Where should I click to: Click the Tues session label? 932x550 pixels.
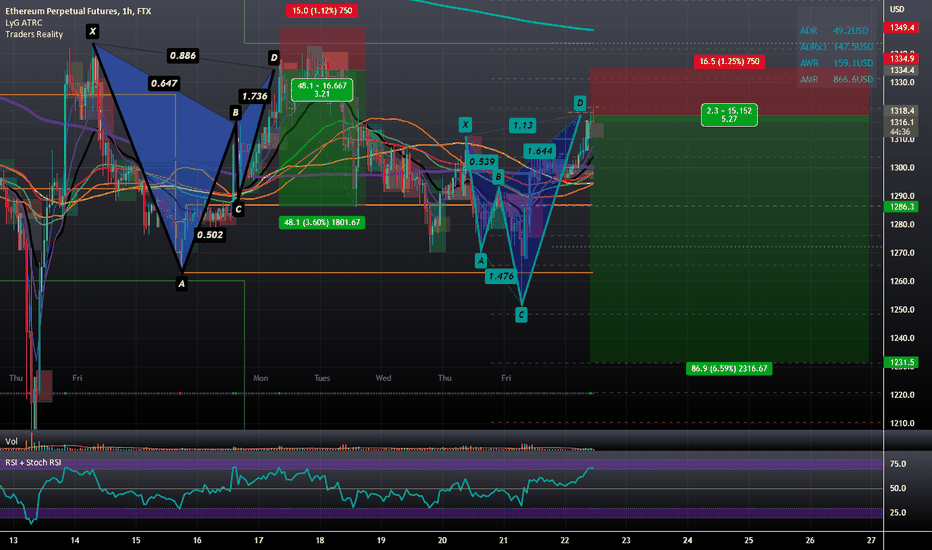322,378
